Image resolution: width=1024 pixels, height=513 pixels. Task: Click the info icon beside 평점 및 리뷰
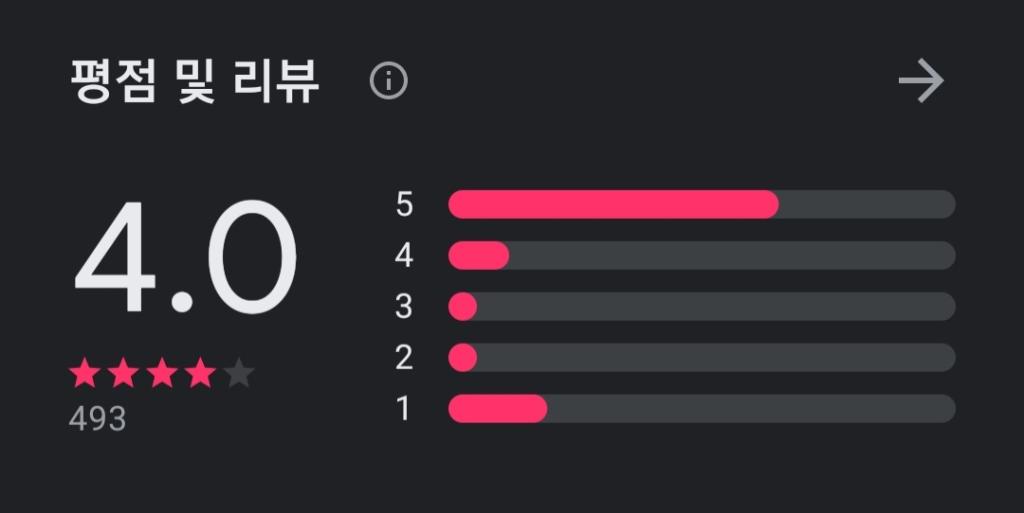click(x=389, y=82)
